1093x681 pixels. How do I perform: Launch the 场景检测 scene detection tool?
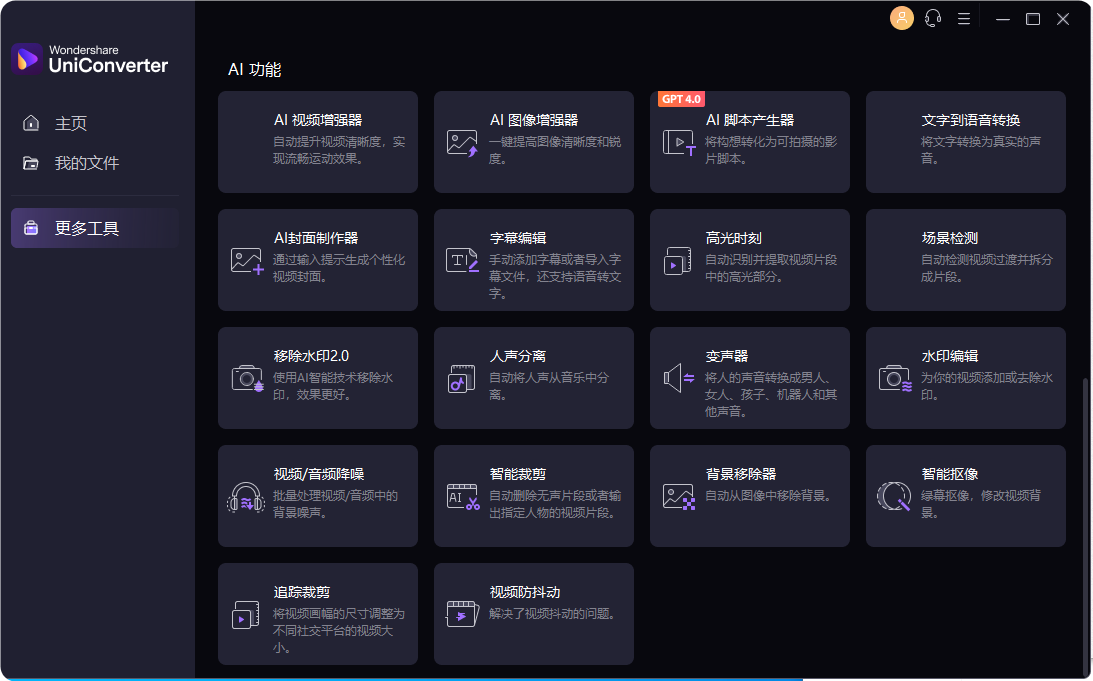[965, 260]
